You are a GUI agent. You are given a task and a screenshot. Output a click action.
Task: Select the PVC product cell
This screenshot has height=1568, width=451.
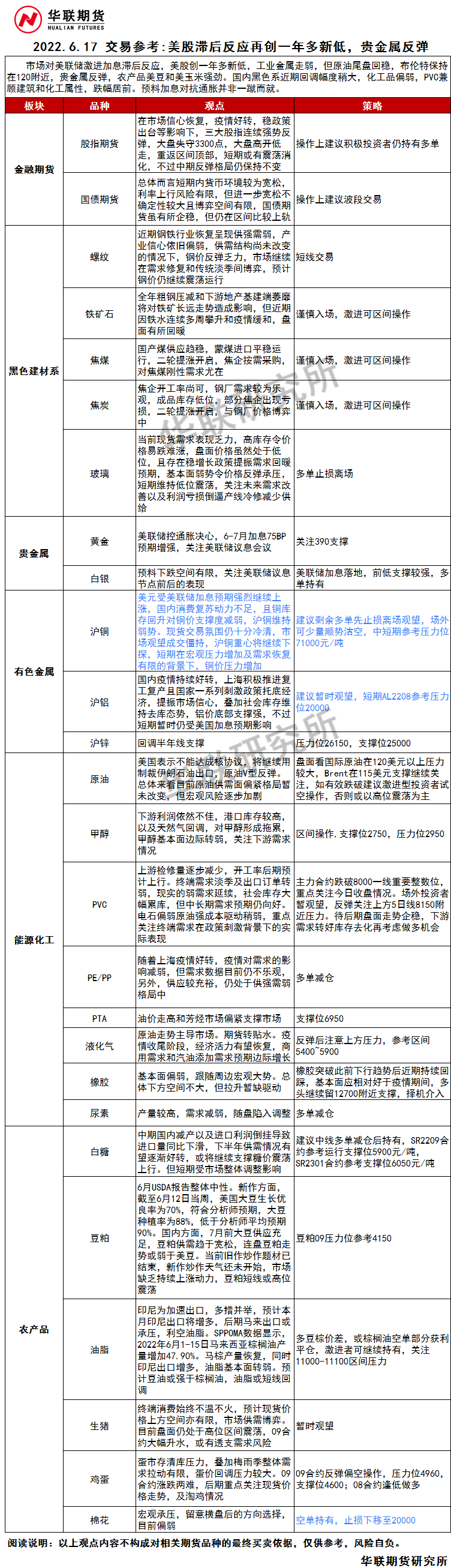coord(99,904)
